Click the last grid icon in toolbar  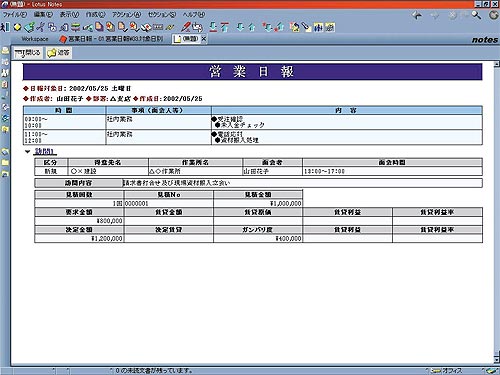point(330,27)
